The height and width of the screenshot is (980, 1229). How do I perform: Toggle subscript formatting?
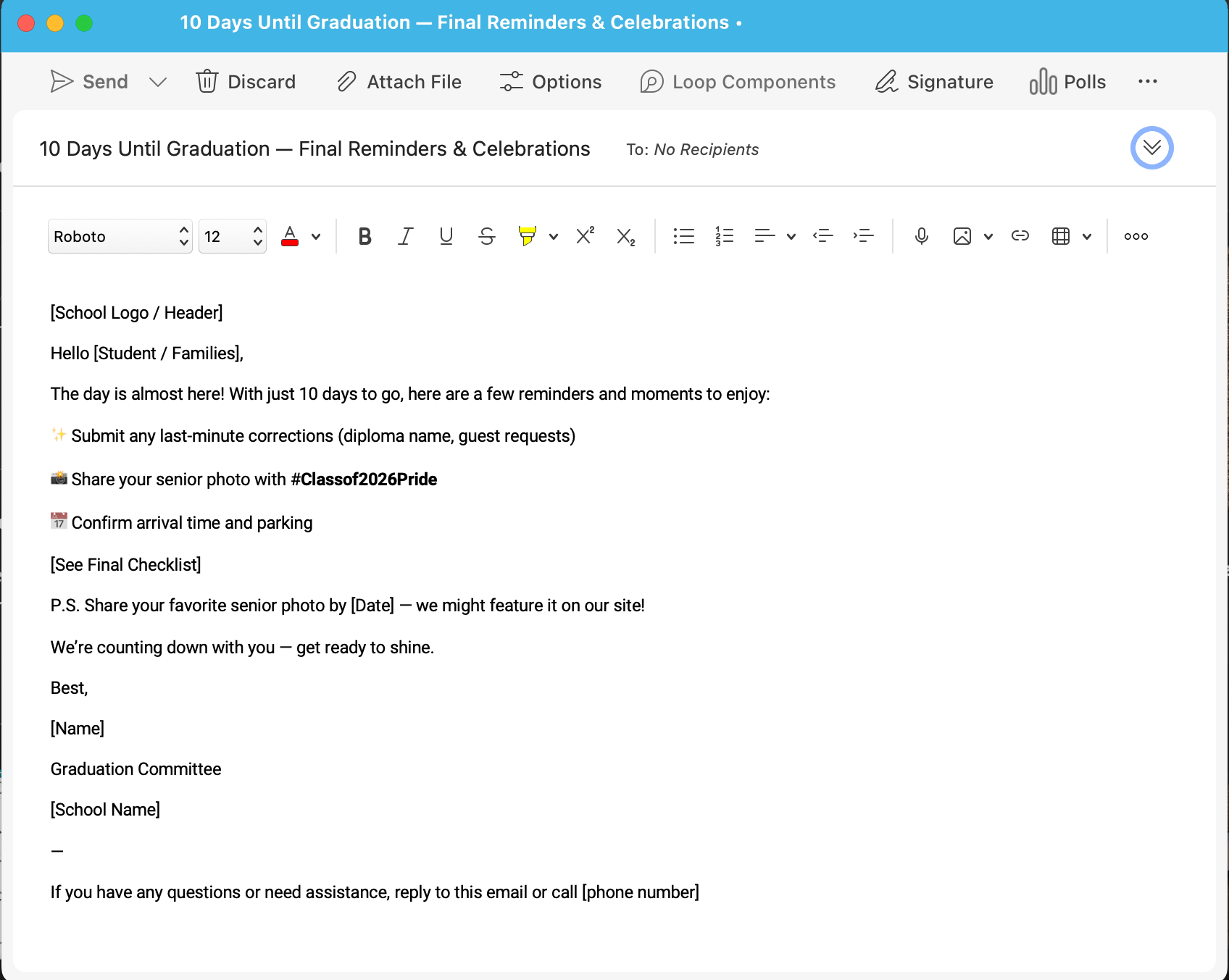[626, 236]
